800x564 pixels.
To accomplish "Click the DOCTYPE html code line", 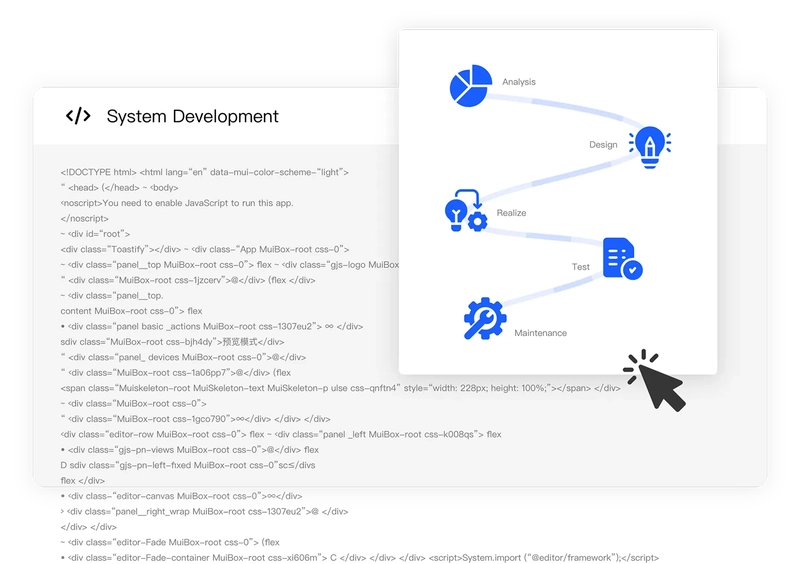I will point(204,172).
